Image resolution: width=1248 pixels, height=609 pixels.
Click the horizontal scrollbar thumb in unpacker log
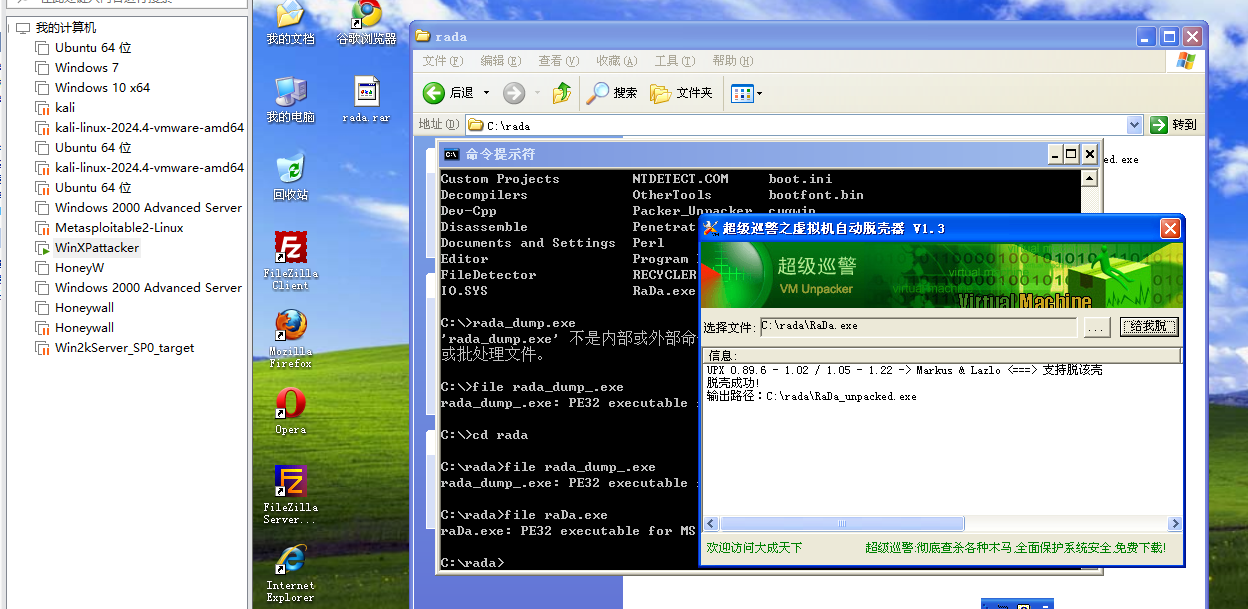point(842,524)
